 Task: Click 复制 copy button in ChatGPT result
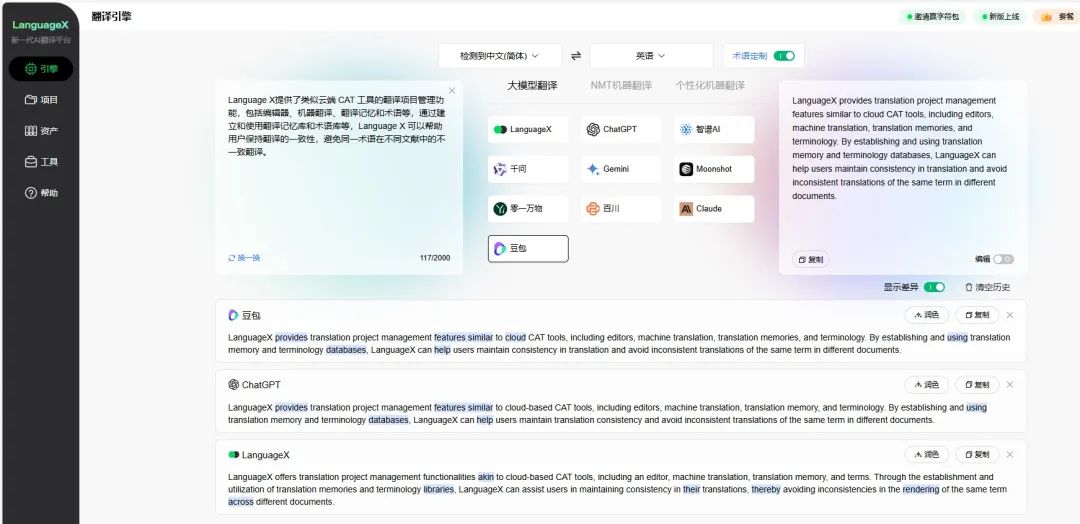pos(977,385)
